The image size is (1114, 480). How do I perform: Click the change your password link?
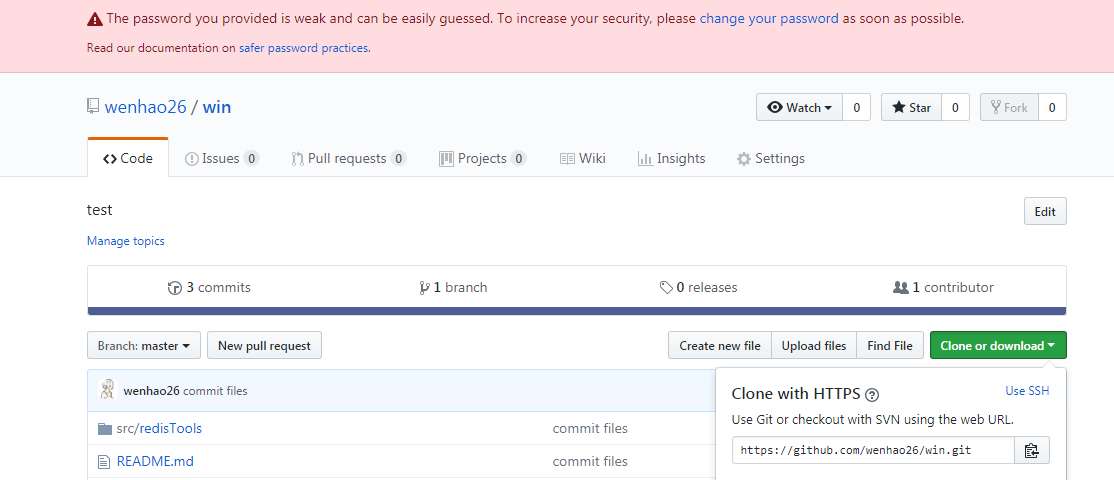(769, 18)
